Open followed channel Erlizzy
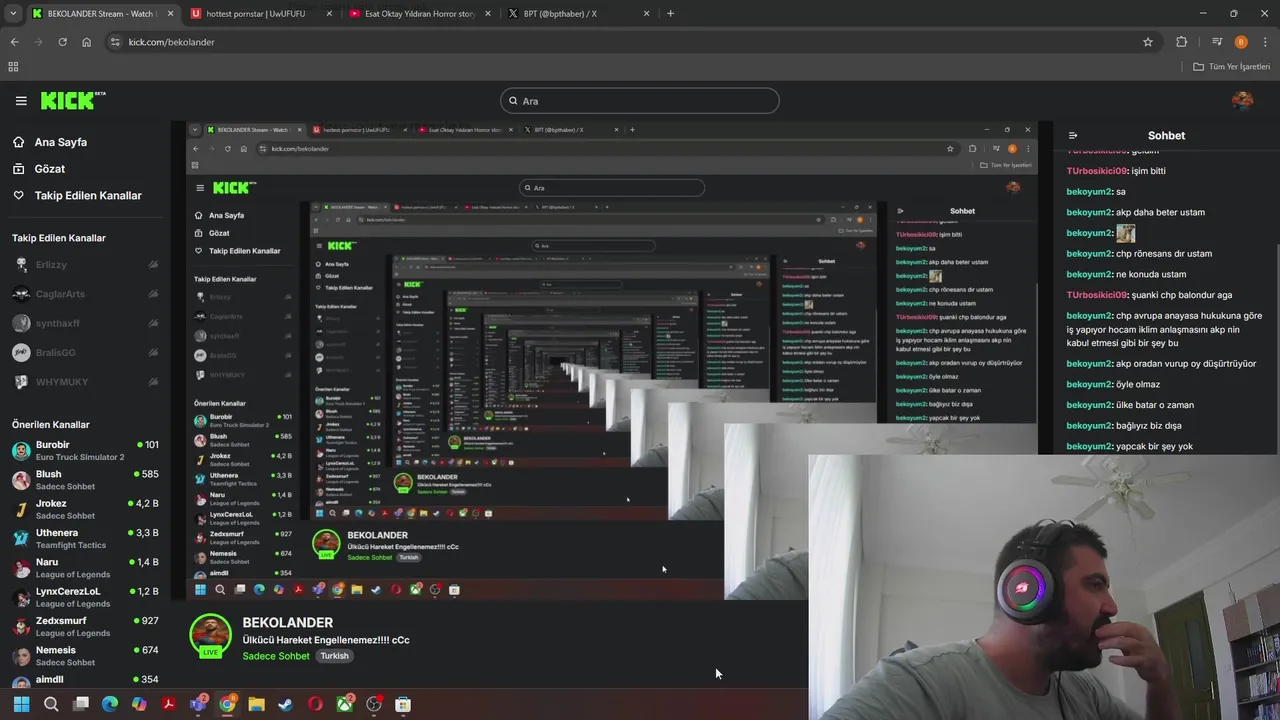 pyautogui.click(x=85, y=265)
